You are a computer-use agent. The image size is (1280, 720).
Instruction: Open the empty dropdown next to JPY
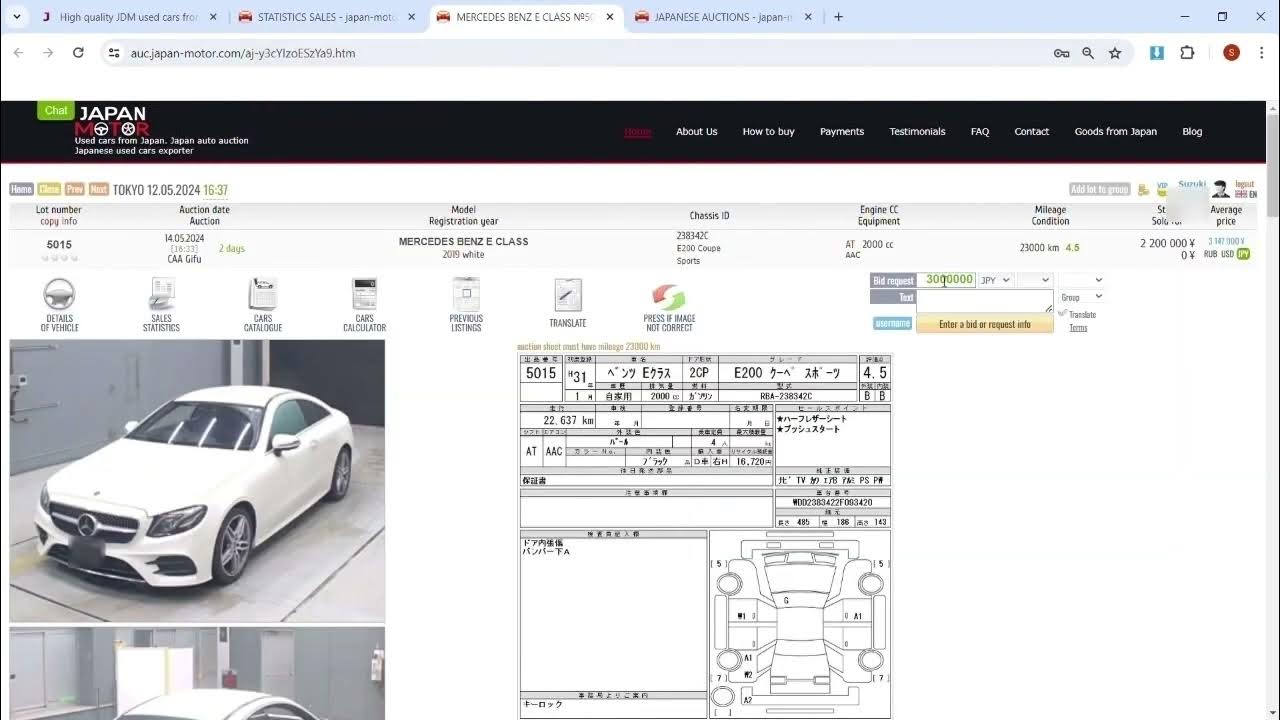tap(1034, 281)
